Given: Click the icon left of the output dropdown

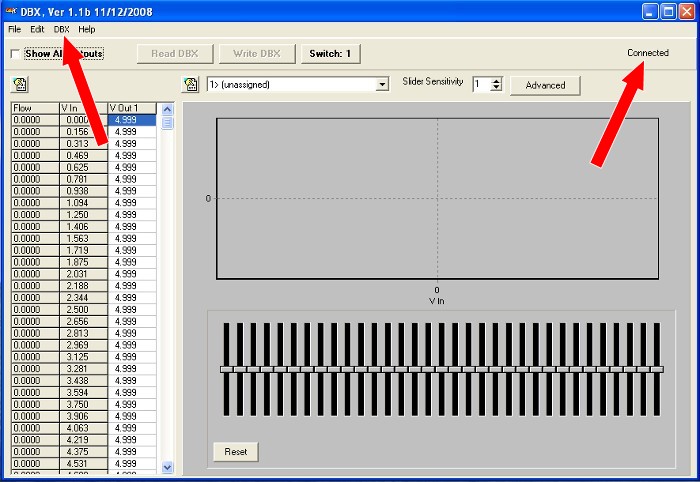Looking at the screenshot, I should (x=189, y=85).
